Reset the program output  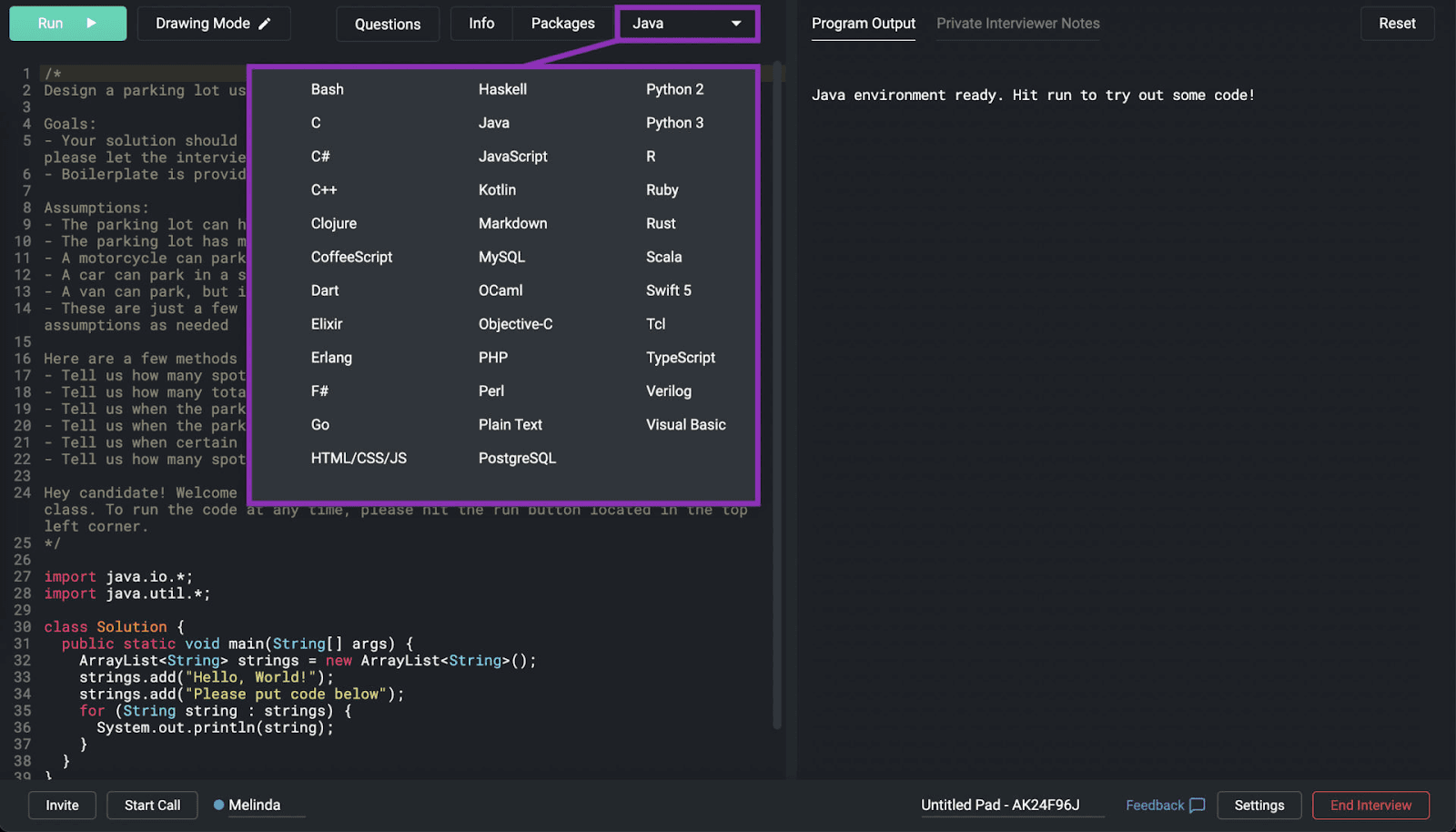point(1397,24)
